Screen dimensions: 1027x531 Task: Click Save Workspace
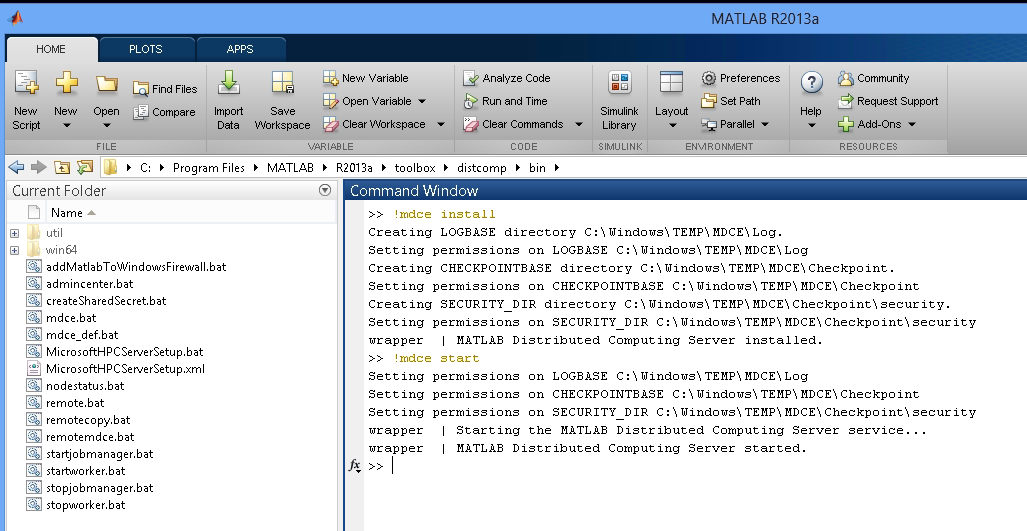pos(282,101)
